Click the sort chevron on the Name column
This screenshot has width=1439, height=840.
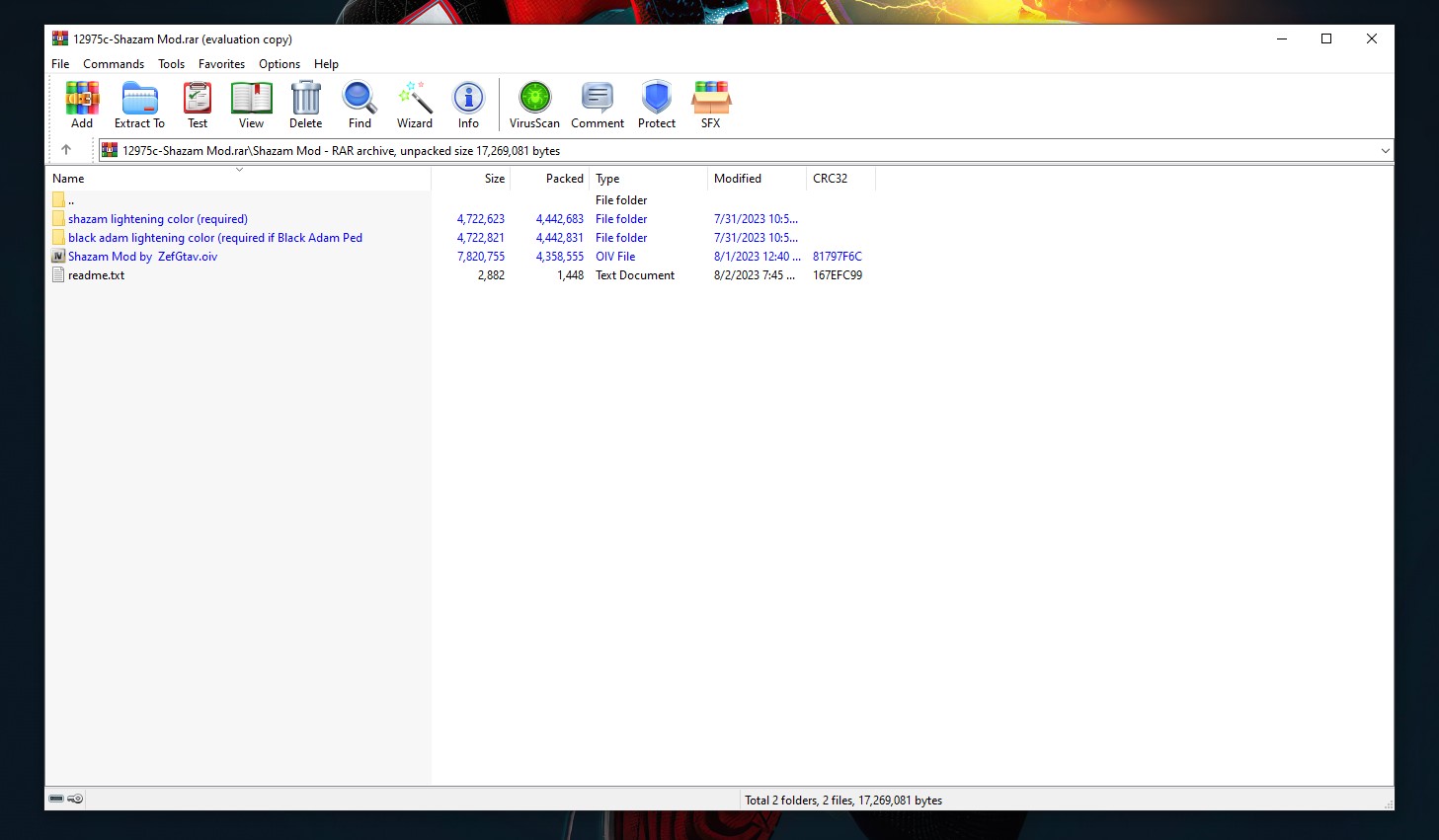239,170
